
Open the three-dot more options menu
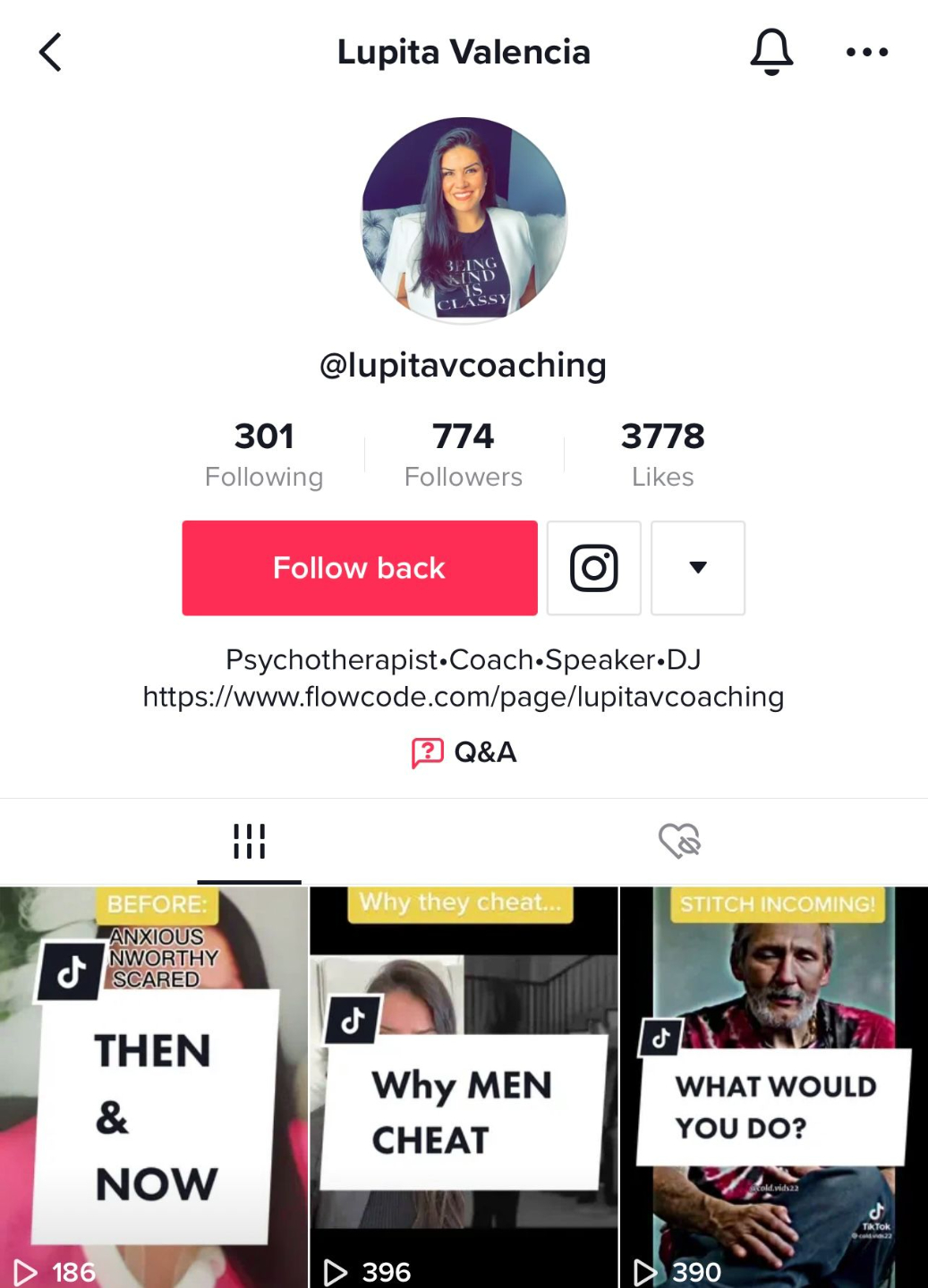point(867,52)
